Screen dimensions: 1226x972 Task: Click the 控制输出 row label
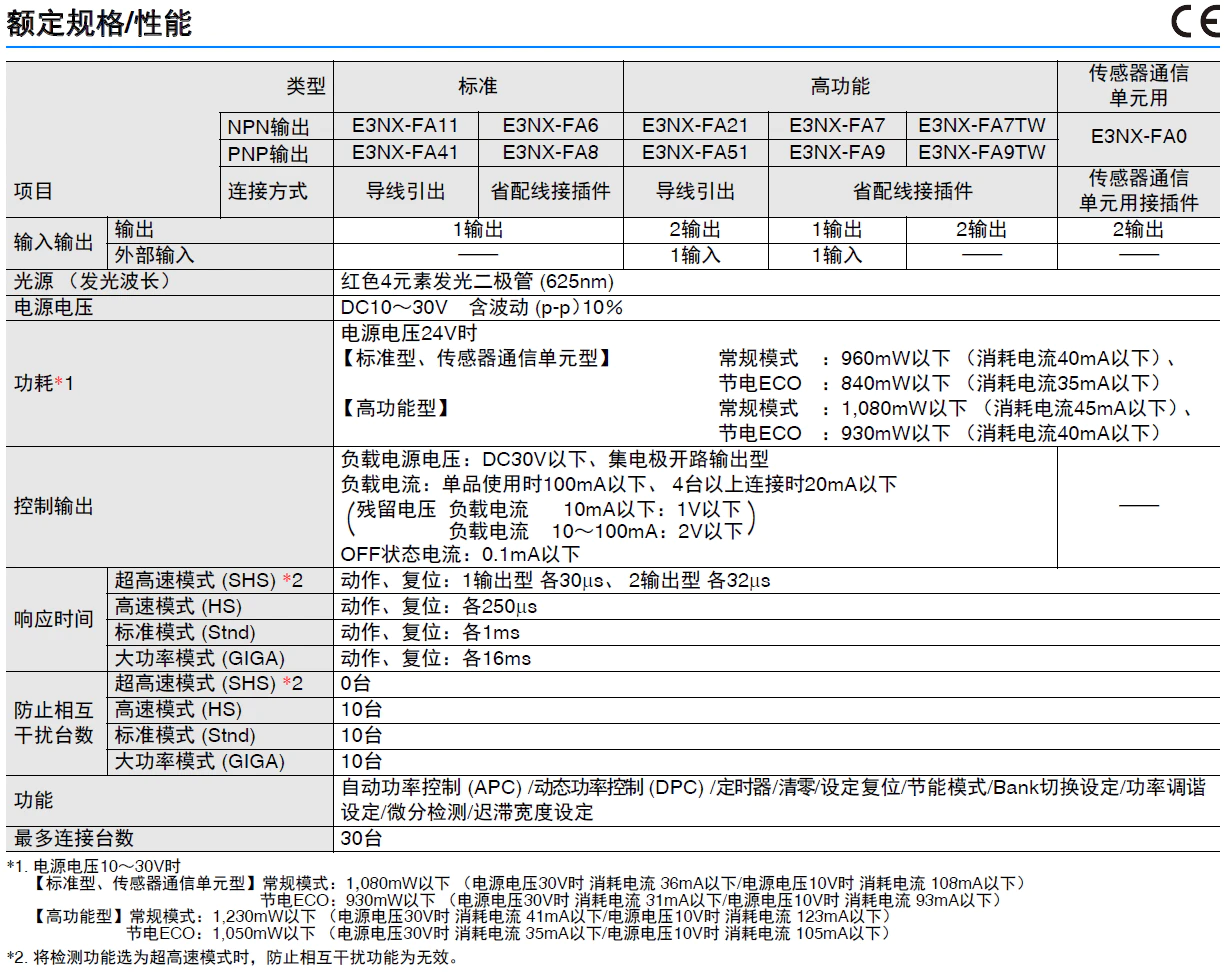[53, 507]
